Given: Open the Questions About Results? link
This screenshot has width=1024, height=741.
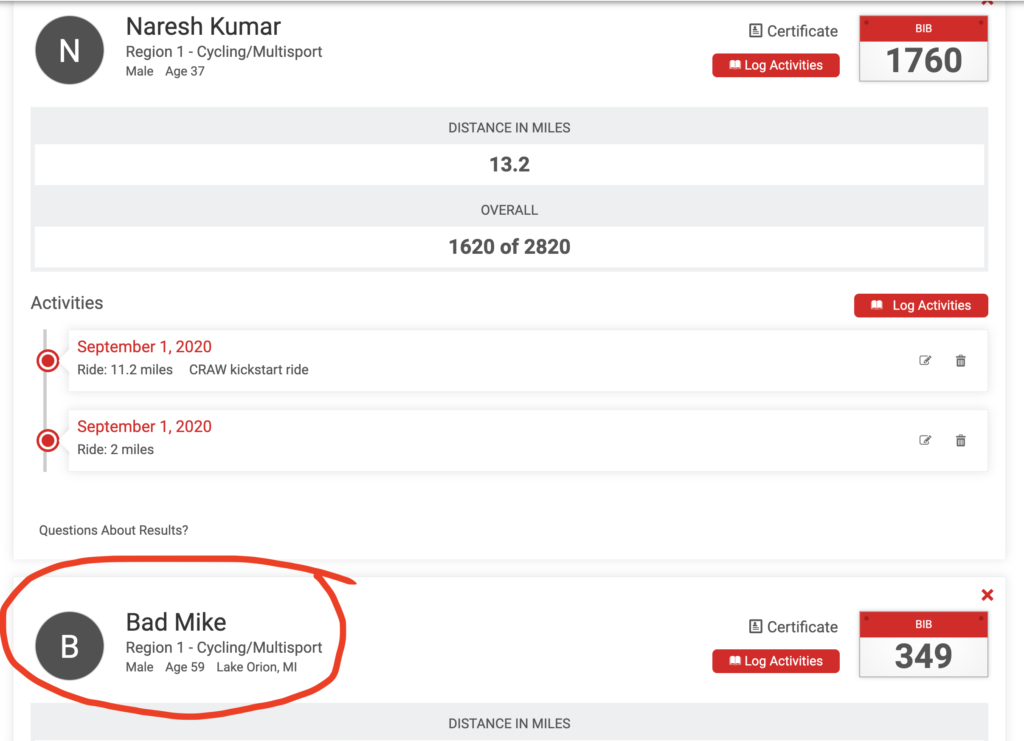Looking at the screenshot, I should click(x=114, y=530).
